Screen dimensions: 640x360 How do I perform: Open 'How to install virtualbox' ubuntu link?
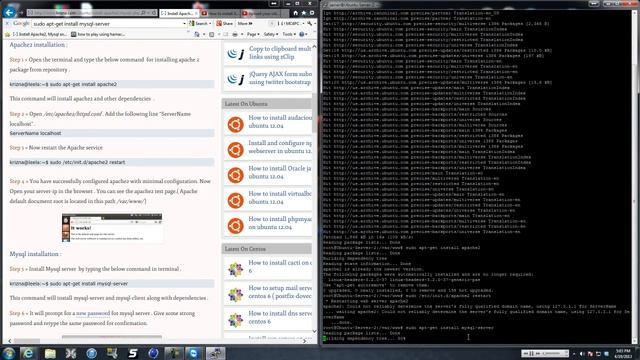[280, 198]
